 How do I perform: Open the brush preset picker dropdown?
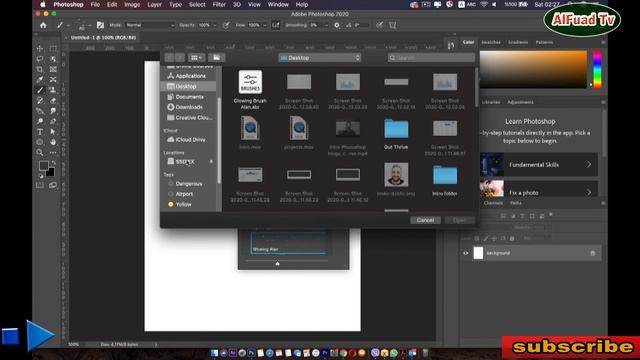click(89, 25)
